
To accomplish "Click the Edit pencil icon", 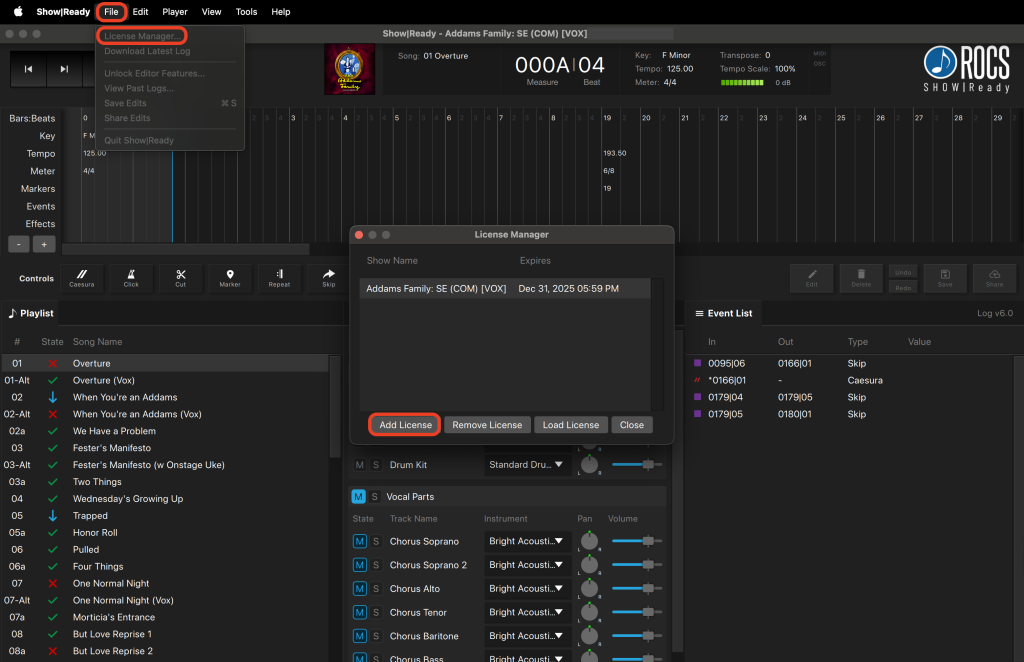I will tap(812, 278).
